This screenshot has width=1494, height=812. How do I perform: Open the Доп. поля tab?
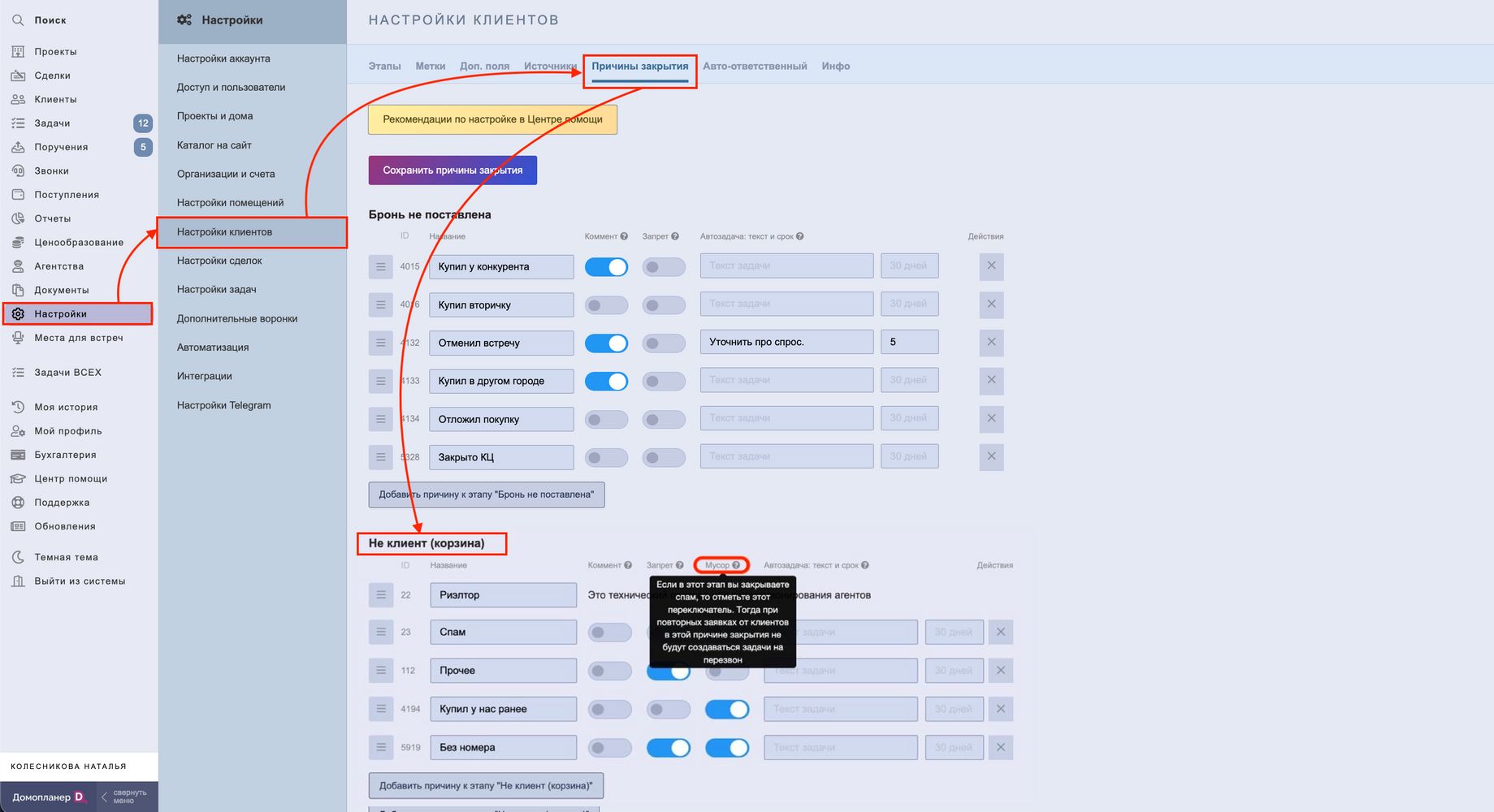tap(485, 67)
